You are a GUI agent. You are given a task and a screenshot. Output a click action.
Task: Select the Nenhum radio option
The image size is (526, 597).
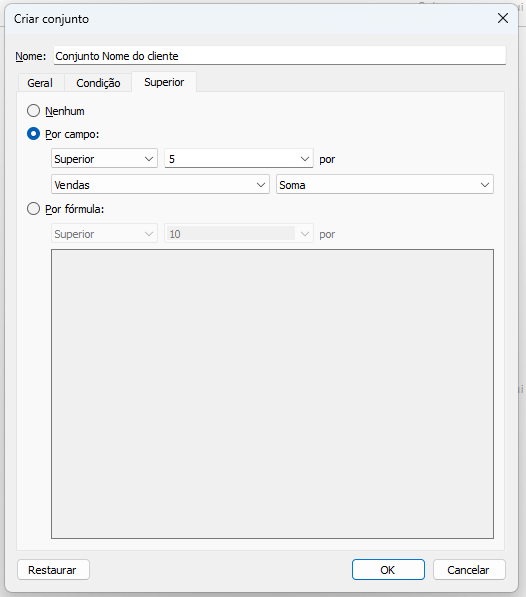click(x=33, y=111)
